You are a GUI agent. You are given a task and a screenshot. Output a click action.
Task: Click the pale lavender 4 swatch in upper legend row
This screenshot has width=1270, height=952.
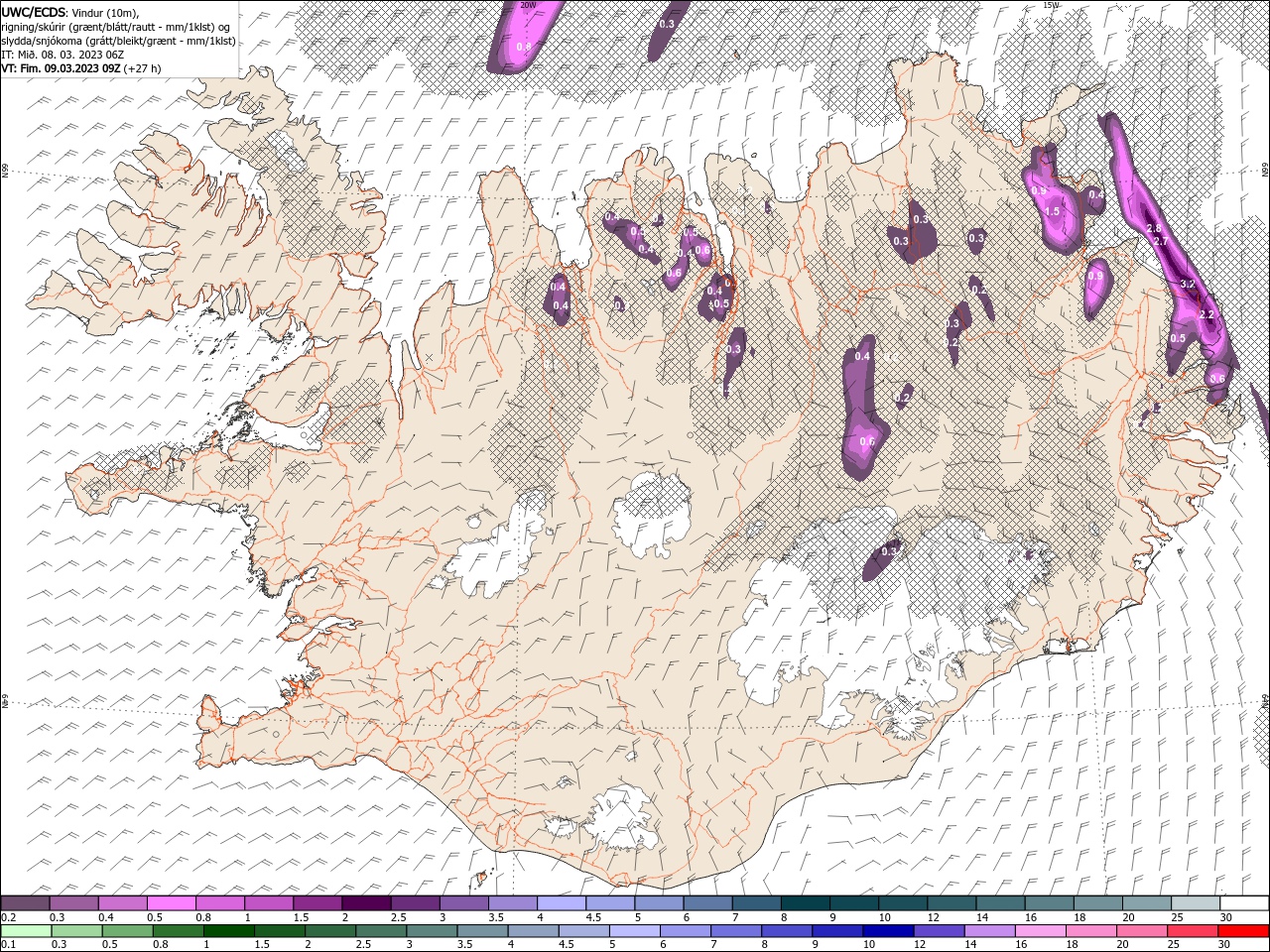pos(563,903)
